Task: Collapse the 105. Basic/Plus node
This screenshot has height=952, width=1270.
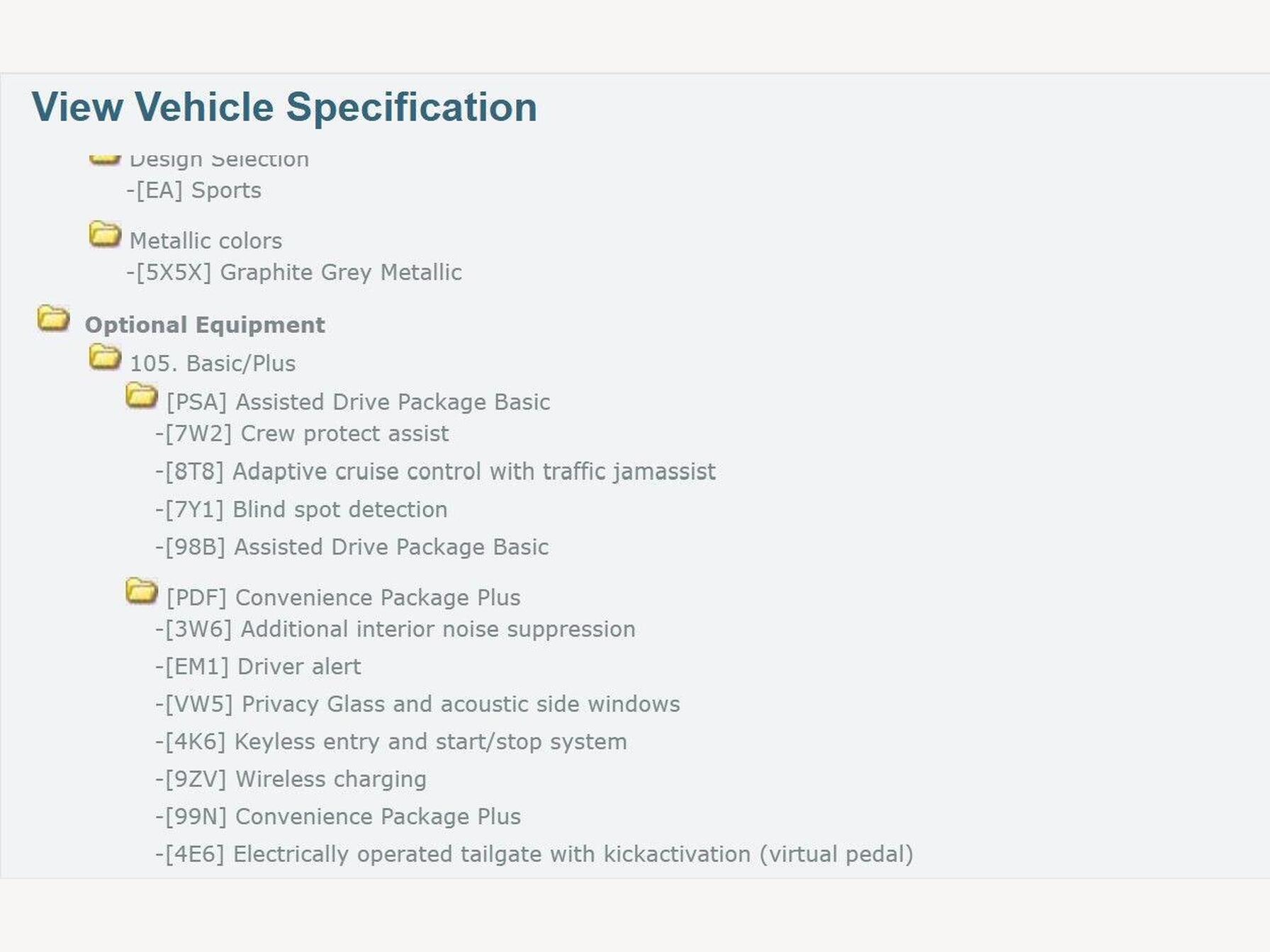Action: [x=212, y=363]
